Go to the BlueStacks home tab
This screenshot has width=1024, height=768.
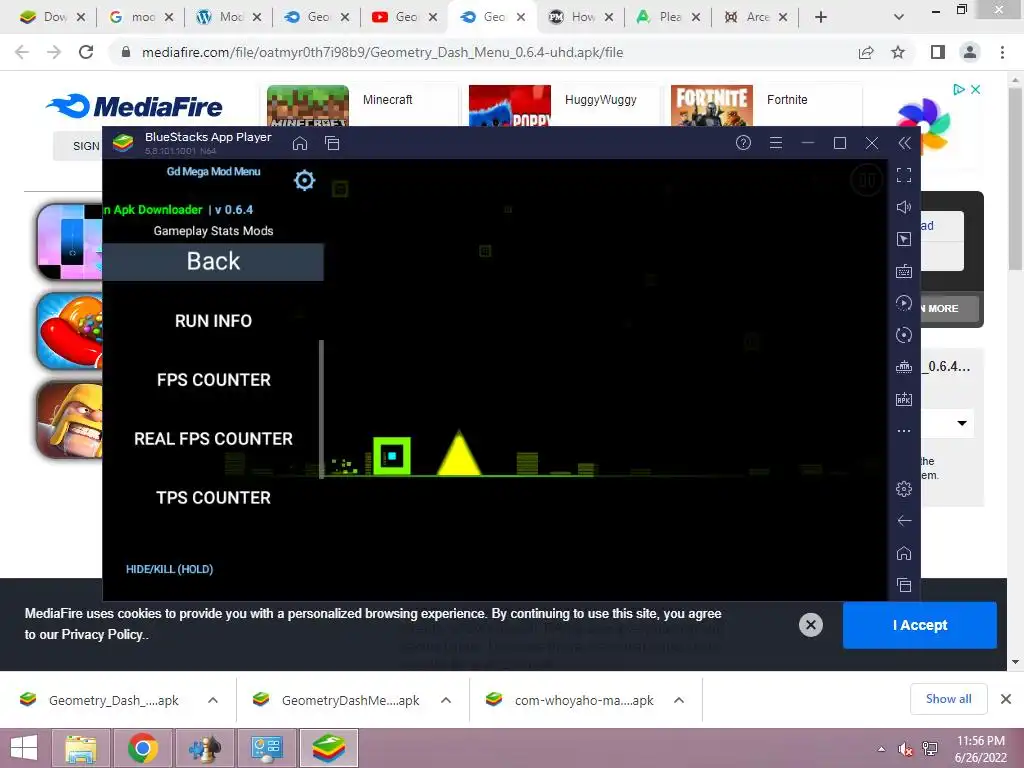click(x=300, y=143)
